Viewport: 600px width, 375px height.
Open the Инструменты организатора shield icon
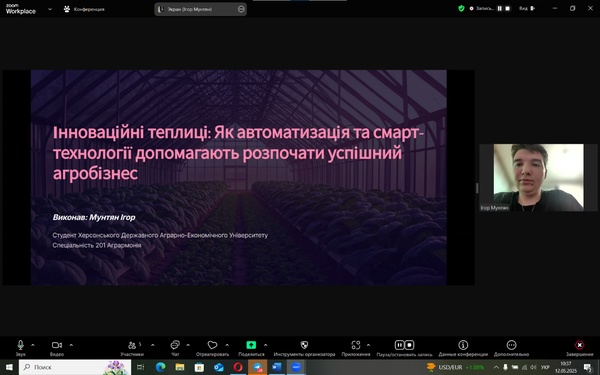tap(304, 345)
